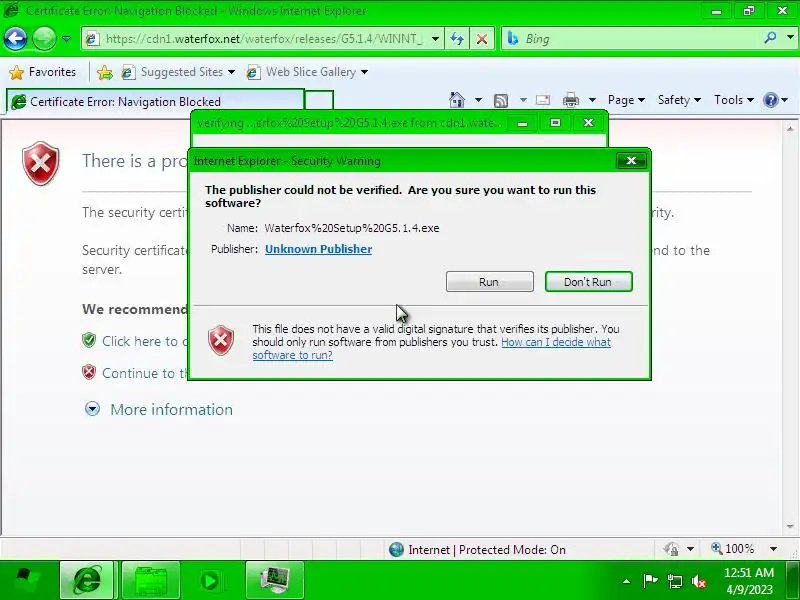Open the search provider dropdown arrow

pos(790,38)
